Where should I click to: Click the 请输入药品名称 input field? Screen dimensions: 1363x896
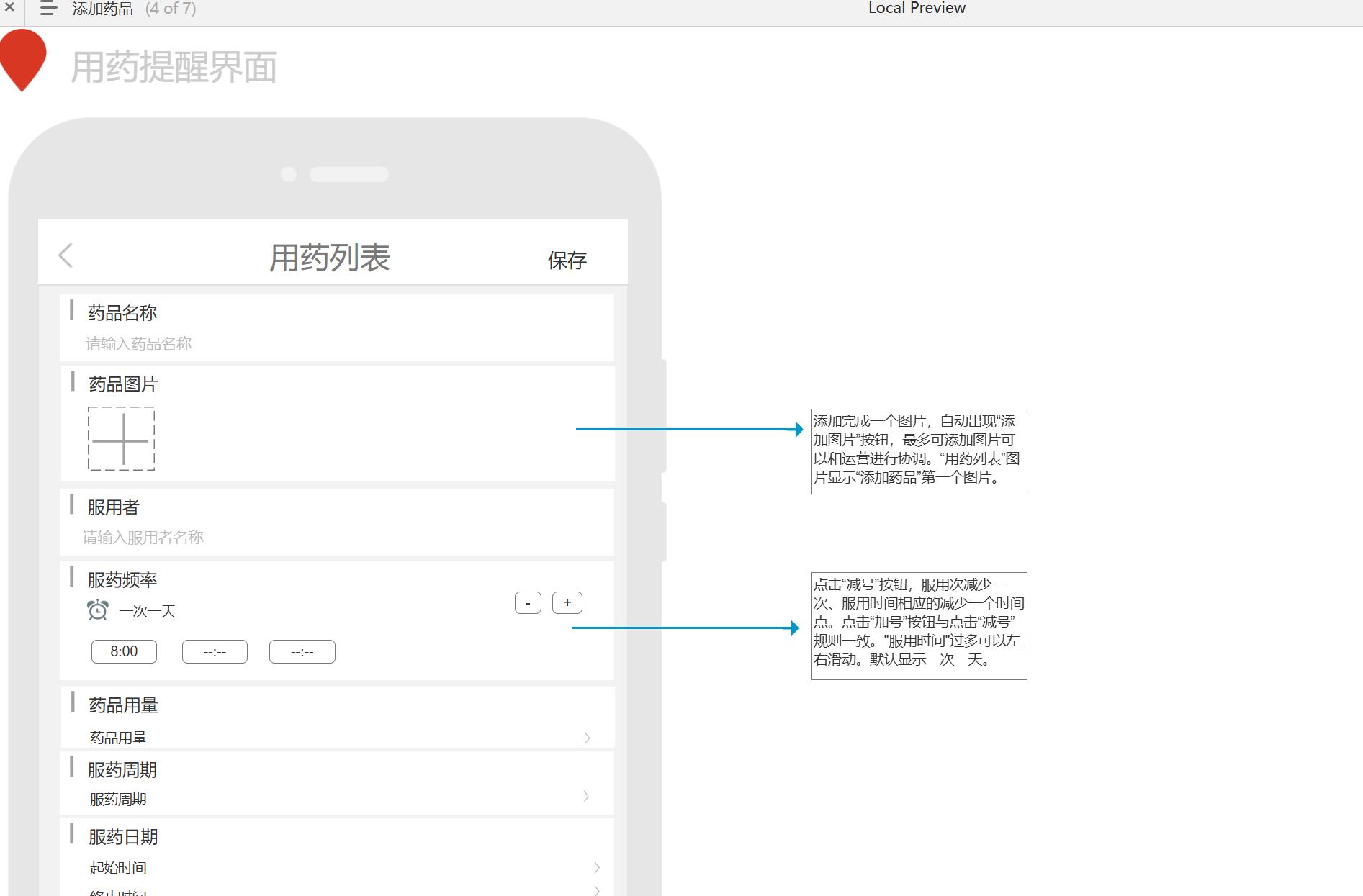point(139,344)
